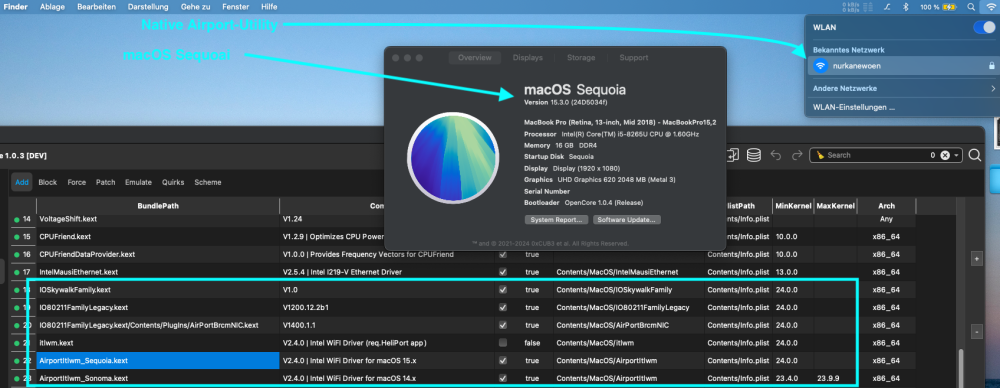Screen dimensions: 1000x388
Task: Uncheck enabled box for IO80211FamilyLegacy.kext row
Action: click(503, 308)
